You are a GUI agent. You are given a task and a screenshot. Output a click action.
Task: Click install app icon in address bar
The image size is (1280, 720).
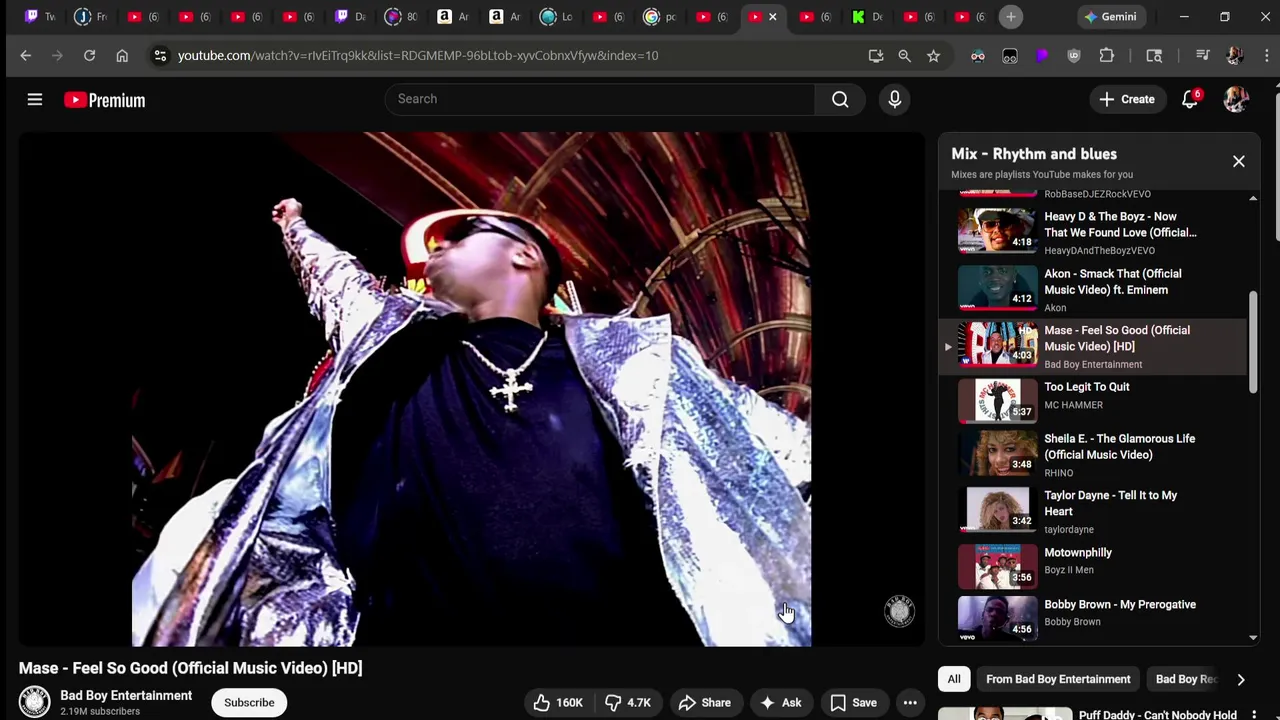(x=876, y=56)
